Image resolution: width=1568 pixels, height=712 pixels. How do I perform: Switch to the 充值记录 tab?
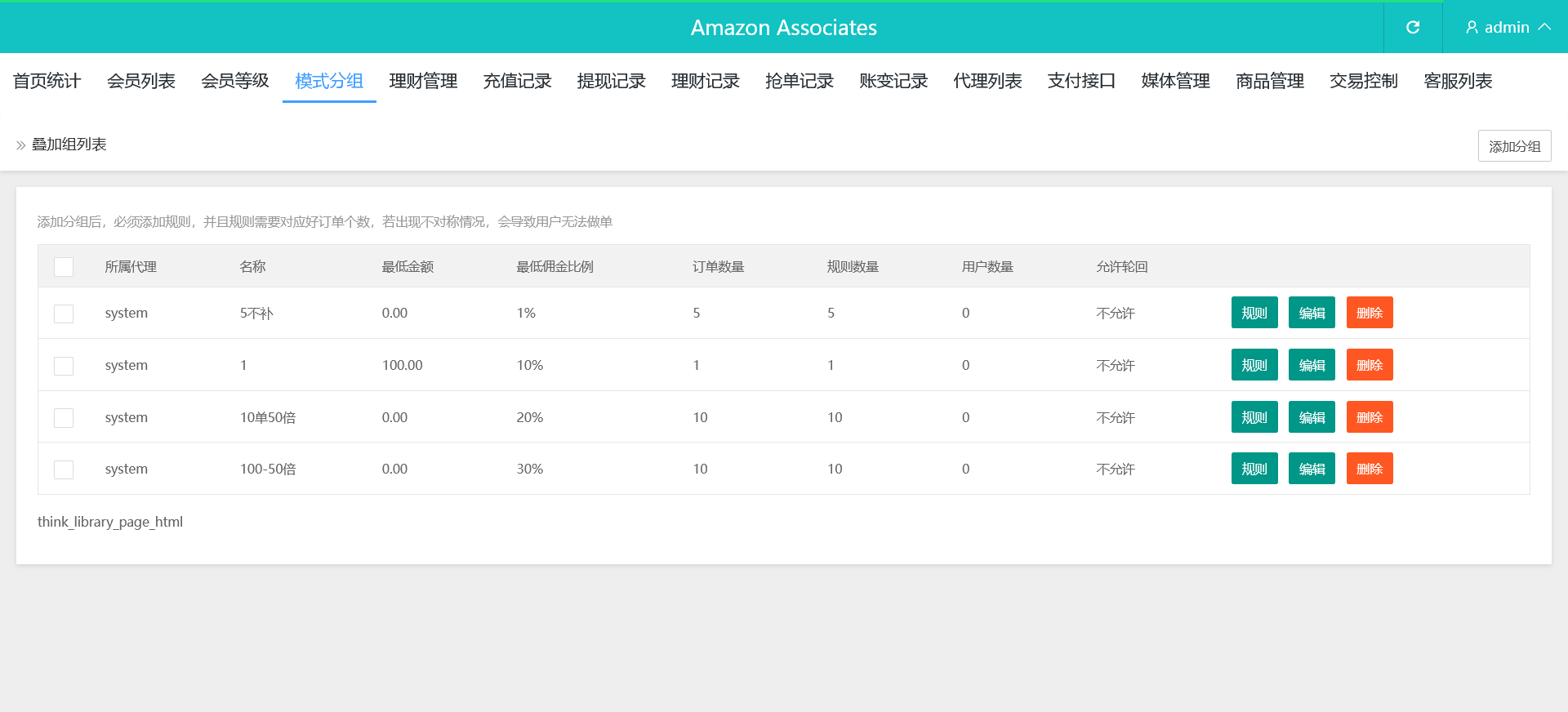[517, 81]
